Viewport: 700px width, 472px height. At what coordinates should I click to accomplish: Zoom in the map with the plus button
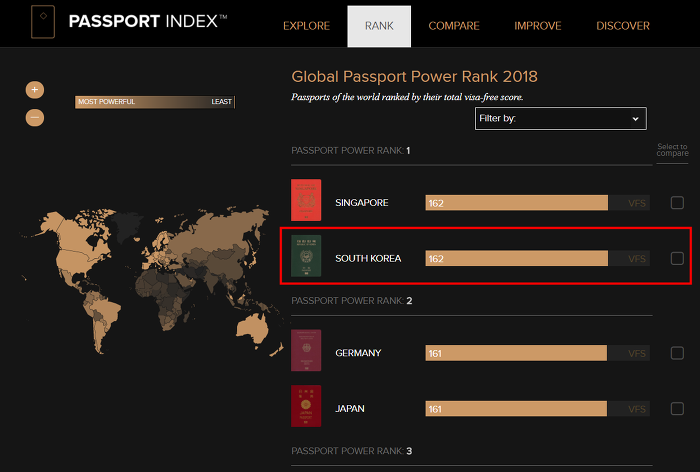pos(35,90)
